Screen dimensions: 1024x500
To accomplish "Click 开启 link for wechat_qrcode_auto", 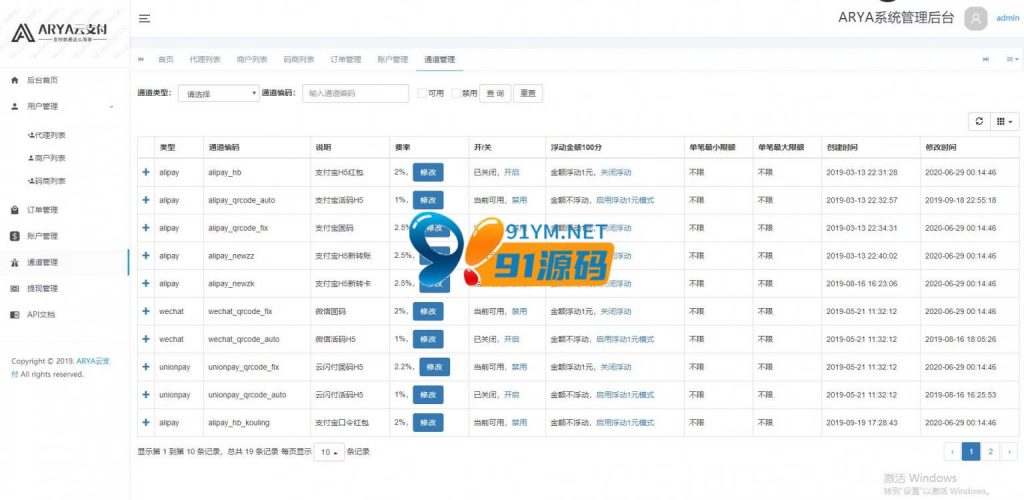I will coord(512,339).
